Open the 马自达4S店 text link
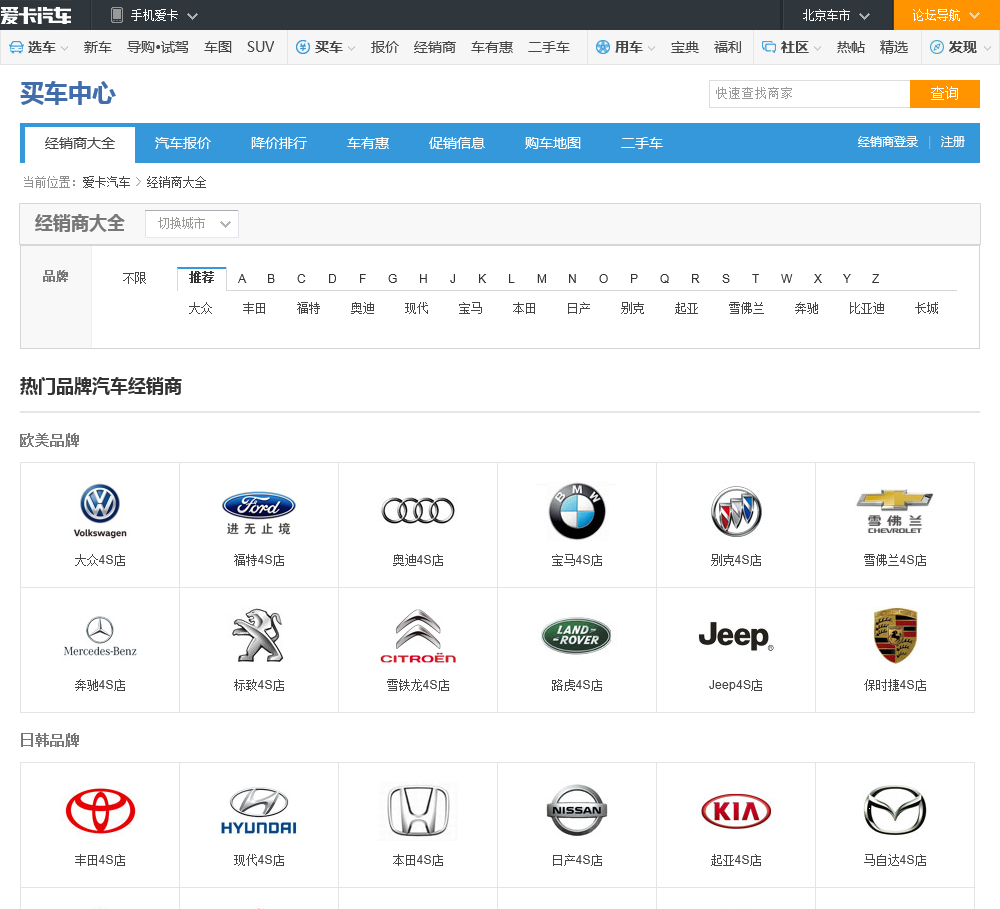This screenshot has height=909, width=1000. (x=895, y=860)
